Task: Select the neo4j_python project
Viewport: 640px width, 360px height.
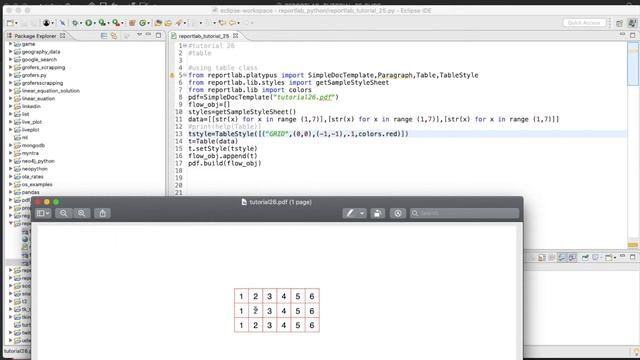Action: tap(38, 161)
